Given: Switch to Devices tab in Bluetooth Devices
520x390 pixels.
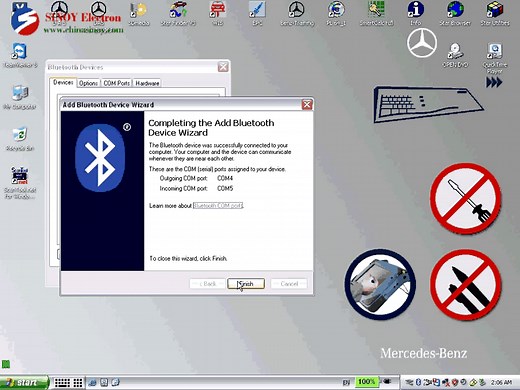Looking at the screenshot, I should 63,82.
